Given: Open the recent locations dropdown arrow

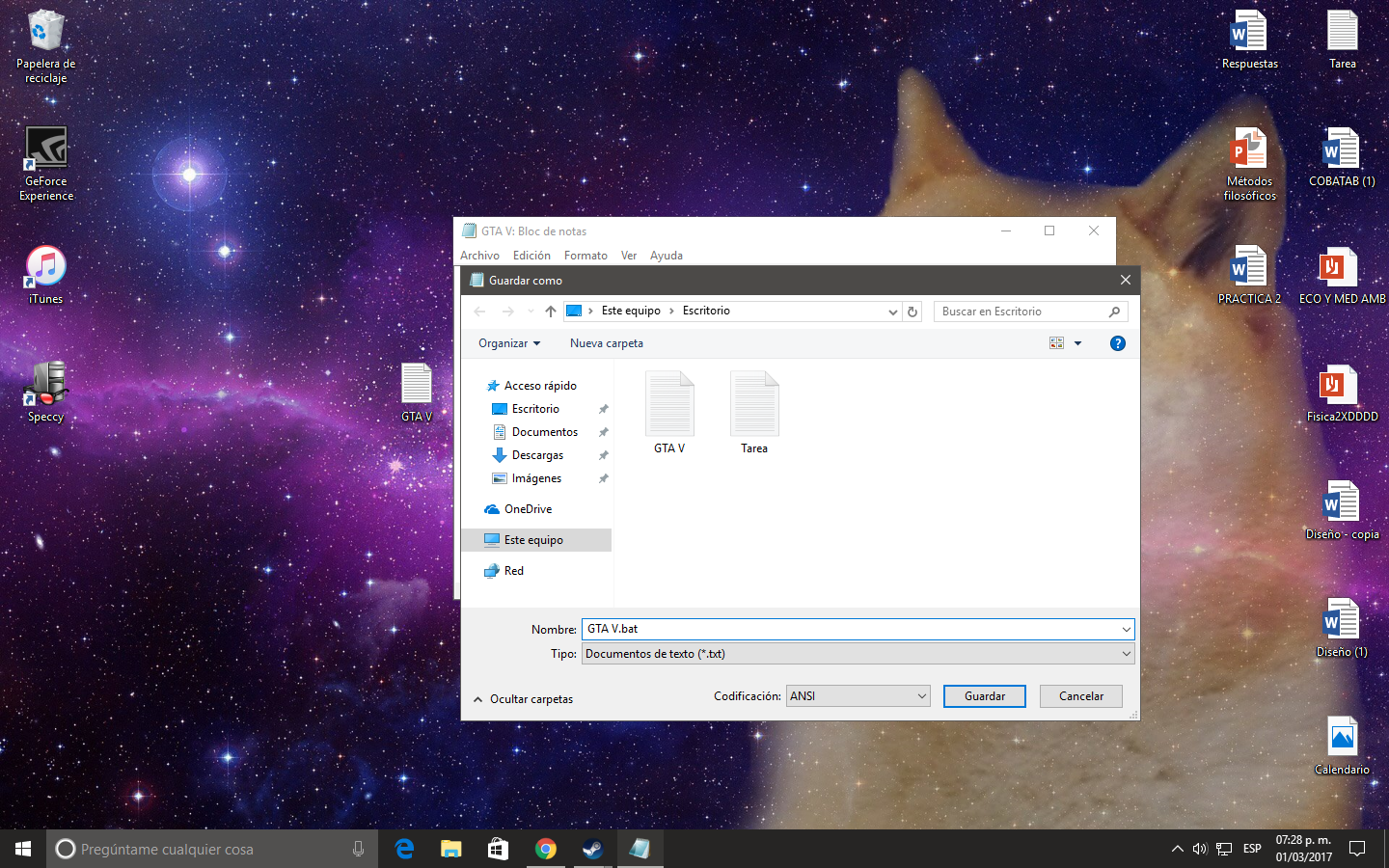Looking at the screenshot, I should point(531,312).
